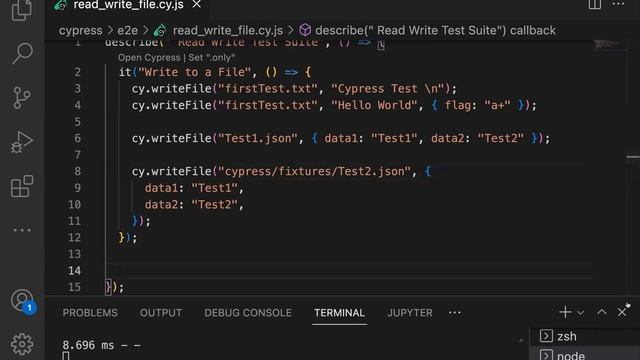This screenshot has height=360, width=640.
Task: Select the read_write_file.cy.js tab
Action: (x=128, y=5)
